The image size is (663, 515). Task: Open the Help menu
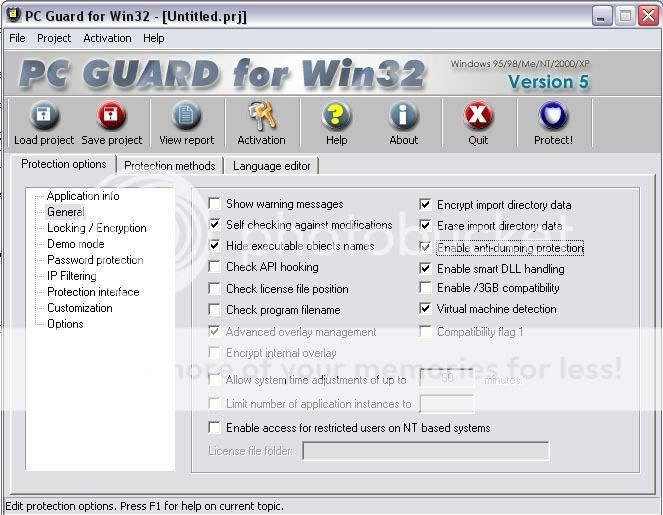point(153,38)
